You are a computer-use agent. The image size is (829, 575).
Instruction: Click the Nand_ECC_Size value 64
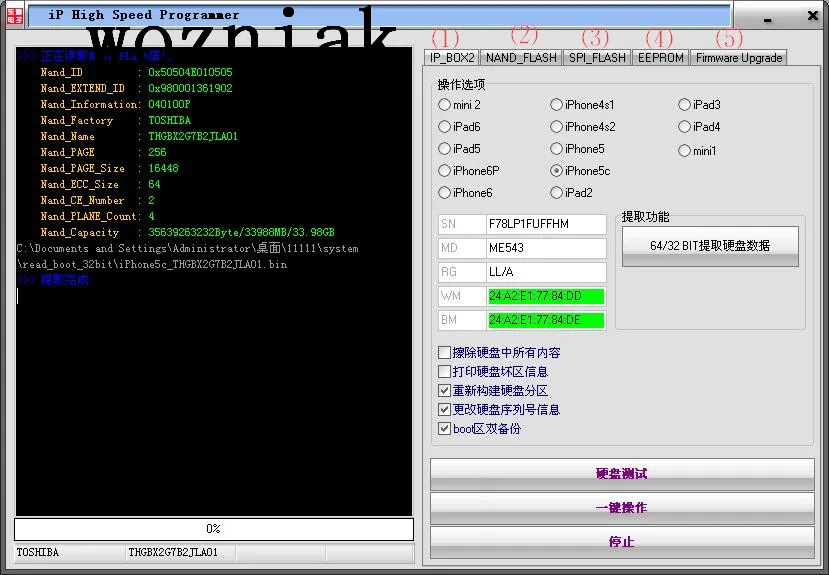(154, 184)
